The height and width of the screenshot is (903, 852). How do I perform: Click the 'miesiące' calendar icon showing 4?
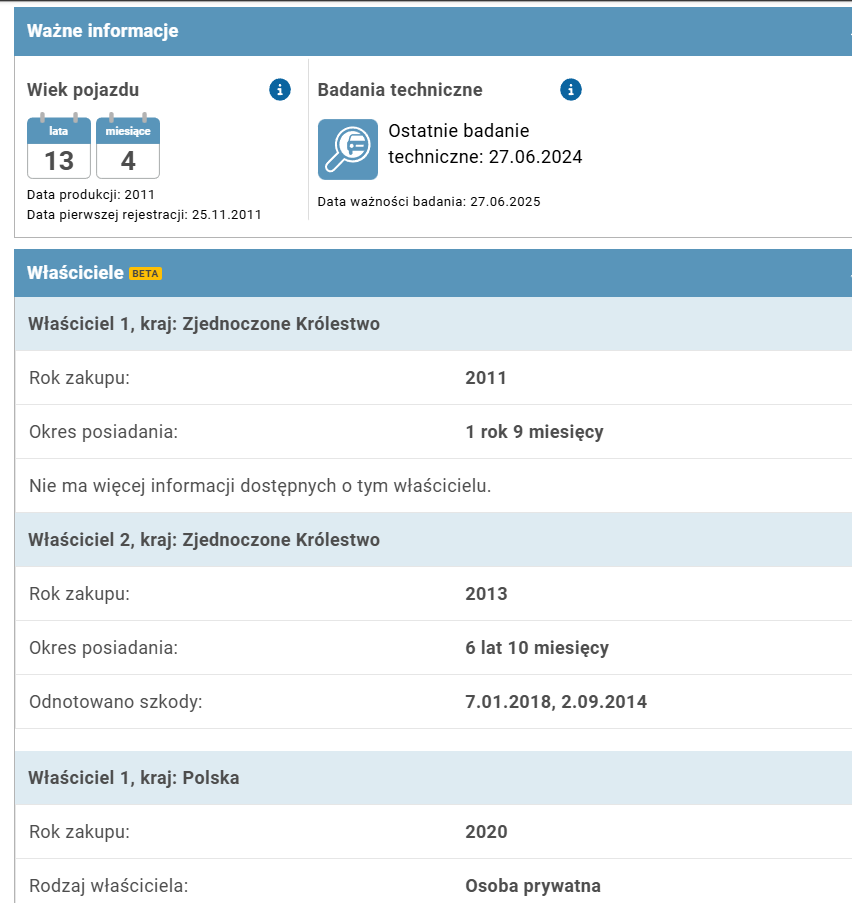(128, 148)
